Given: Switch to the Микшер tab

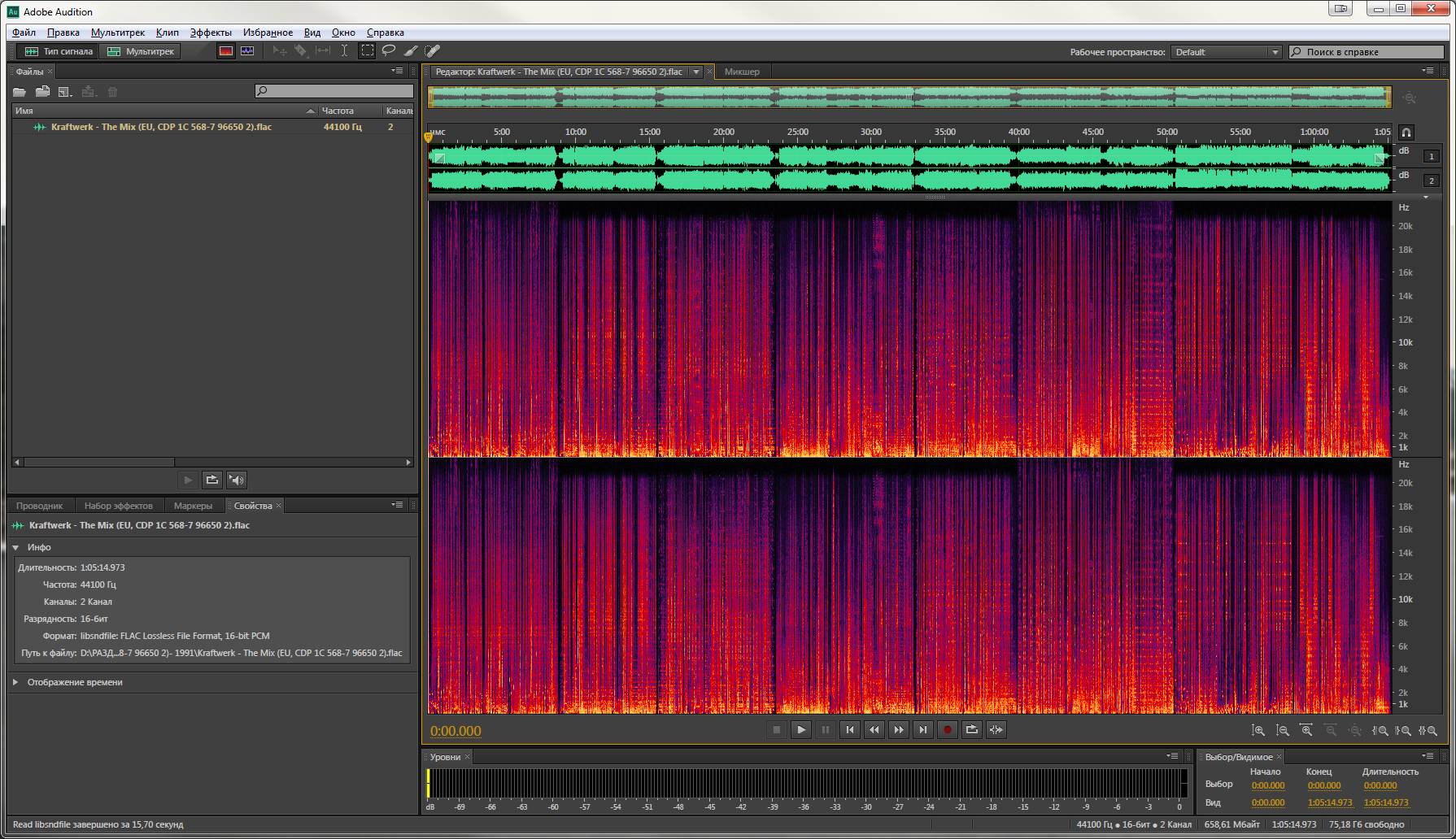Looking at the screenshot, I should pos(742,72).
